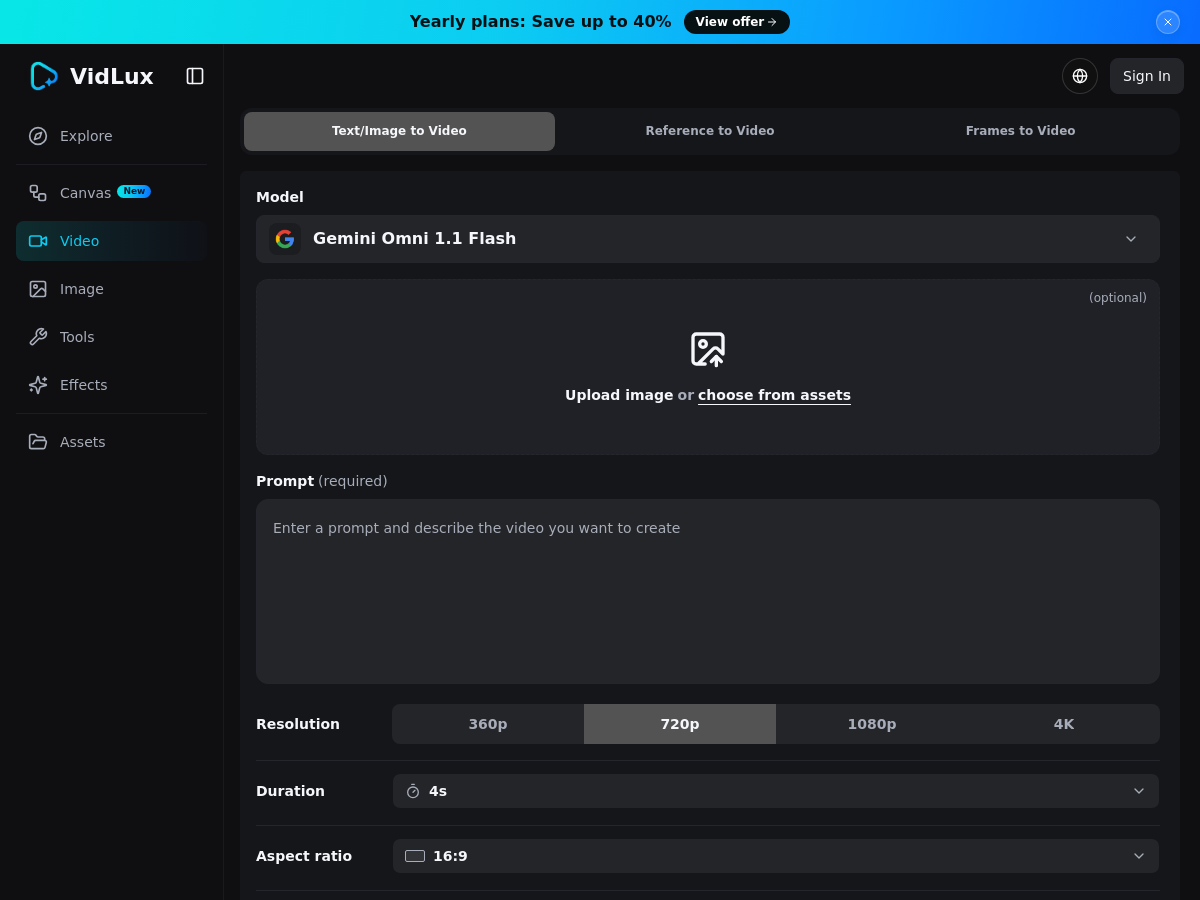The width and height of the screenshot is (1200, 900).
Task: Open the Duration 4s dropdown
Action: tap(776, 791)
